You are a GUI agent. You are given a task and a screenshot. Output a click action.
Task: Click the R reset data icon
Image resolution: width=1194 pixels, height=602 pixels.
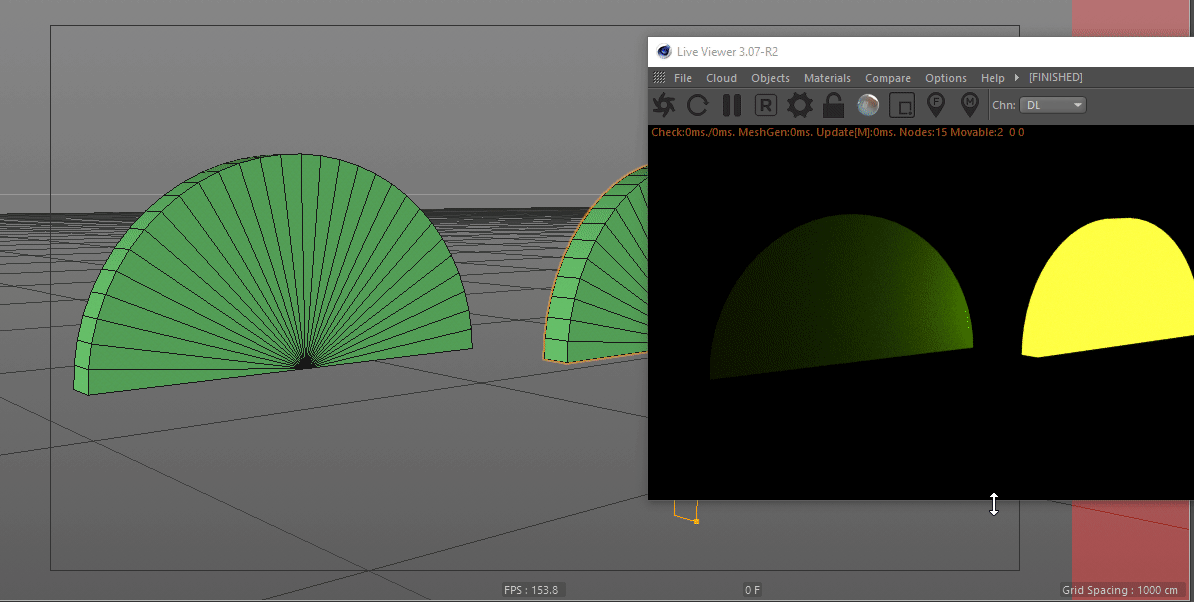pyautogui.click(x=765, y=105)
